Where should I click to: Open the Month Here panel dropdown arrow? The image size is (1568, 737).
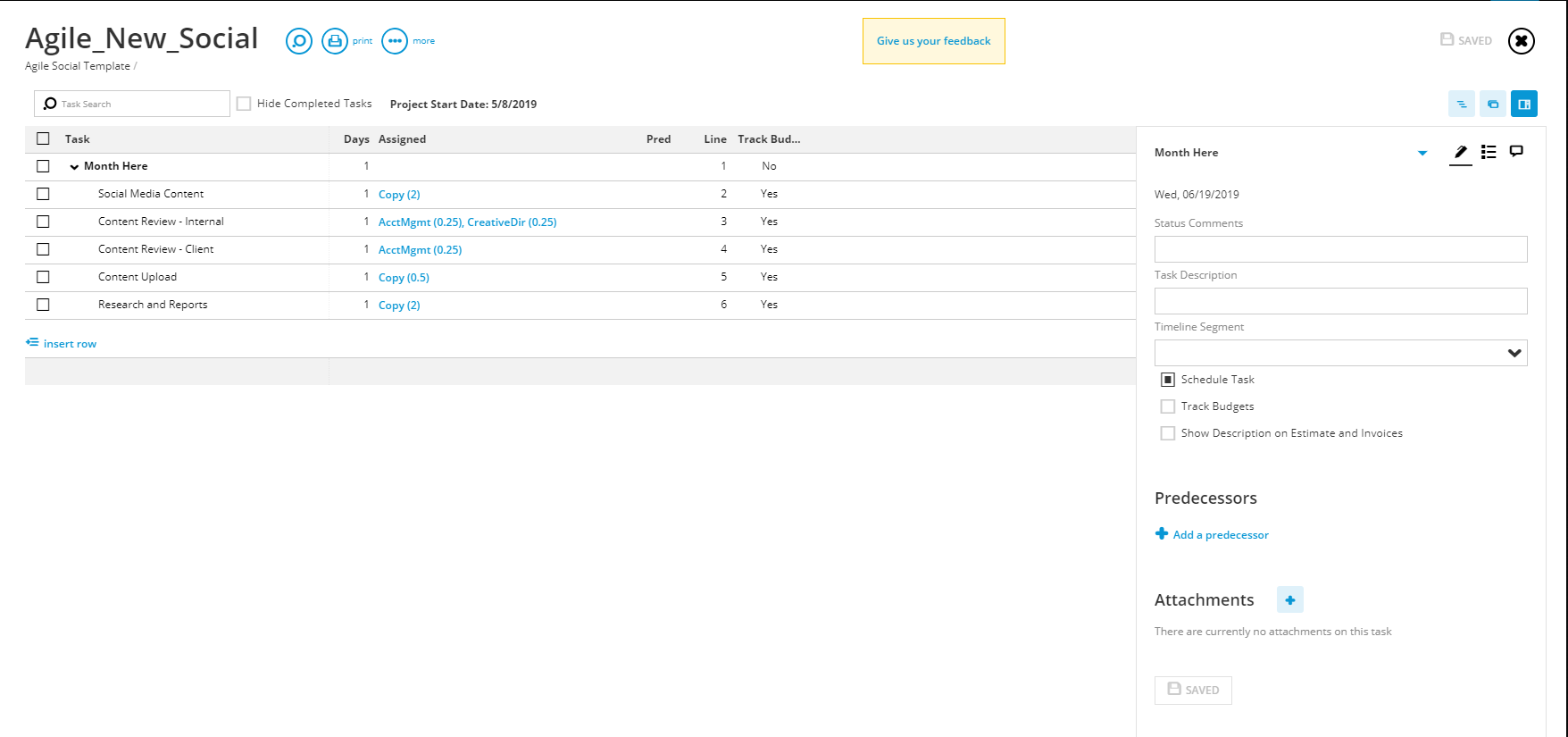pyautogui.click(x=1422, y=153)
